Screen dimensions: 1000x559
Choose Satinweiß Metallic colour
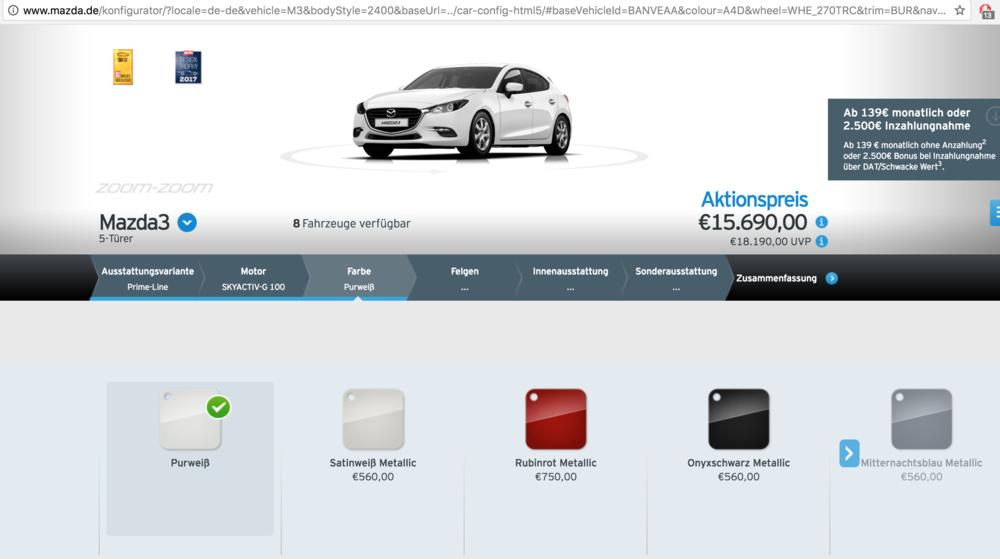373,419
